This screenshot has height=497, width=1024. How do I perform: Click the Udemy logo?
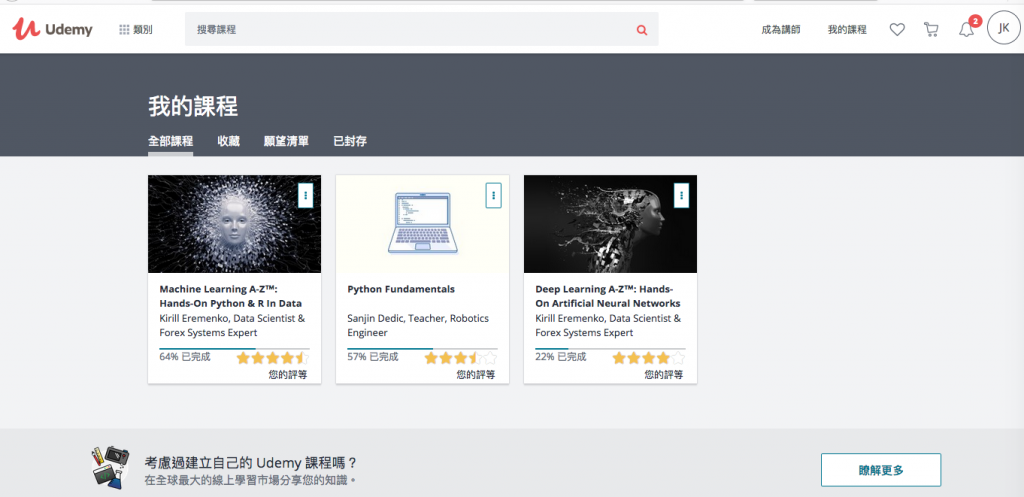(x=52, y=29)
